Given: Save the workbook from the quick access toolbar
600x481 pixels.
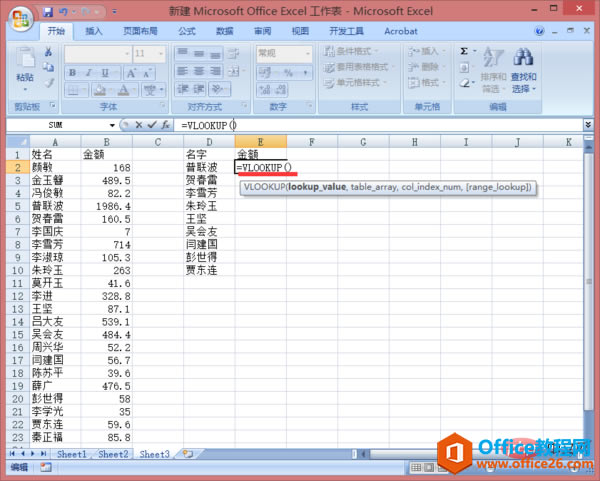Looking at the screenshot, I should pos(47,12).
